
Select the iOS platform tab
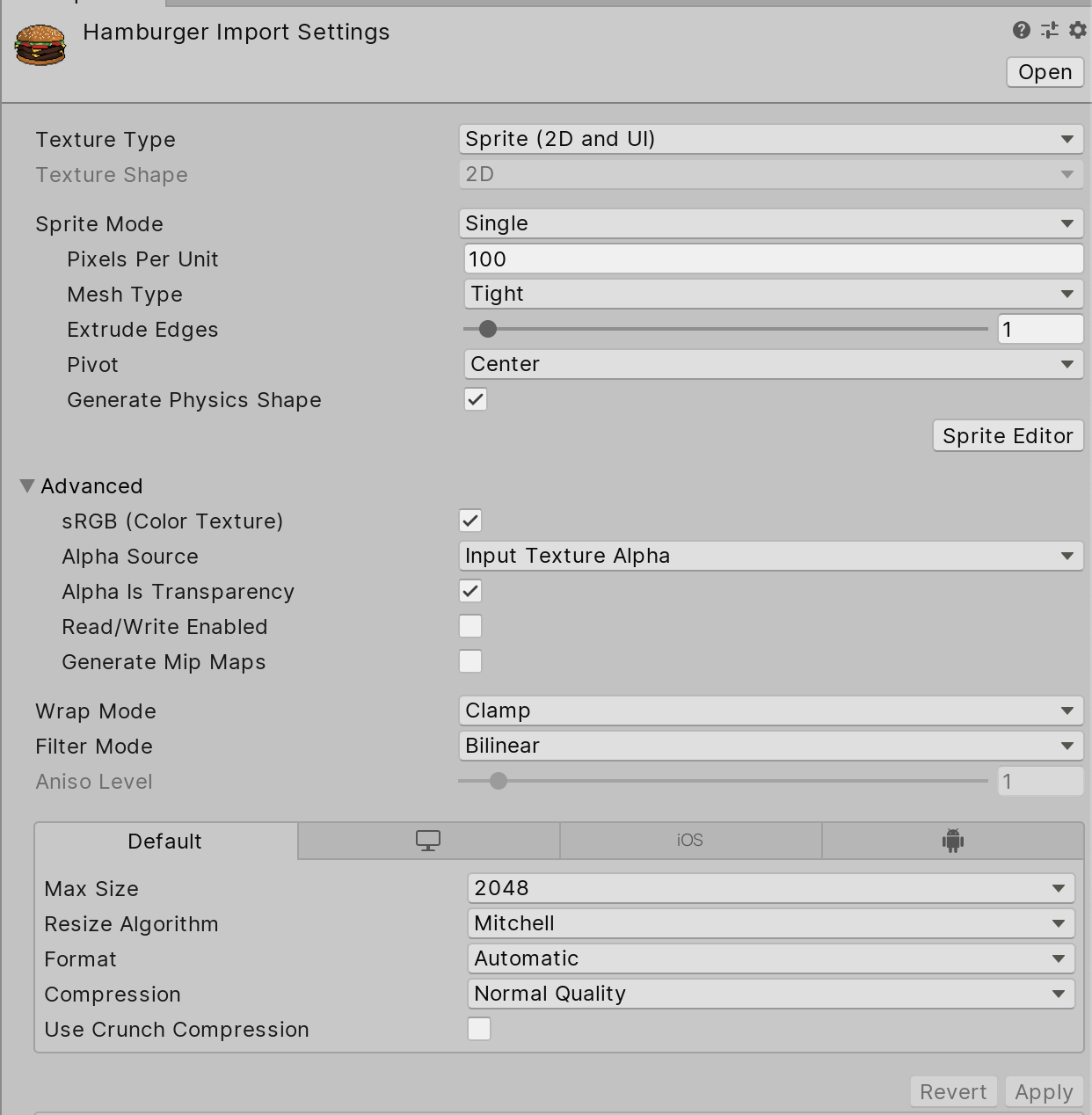[690, 841]
